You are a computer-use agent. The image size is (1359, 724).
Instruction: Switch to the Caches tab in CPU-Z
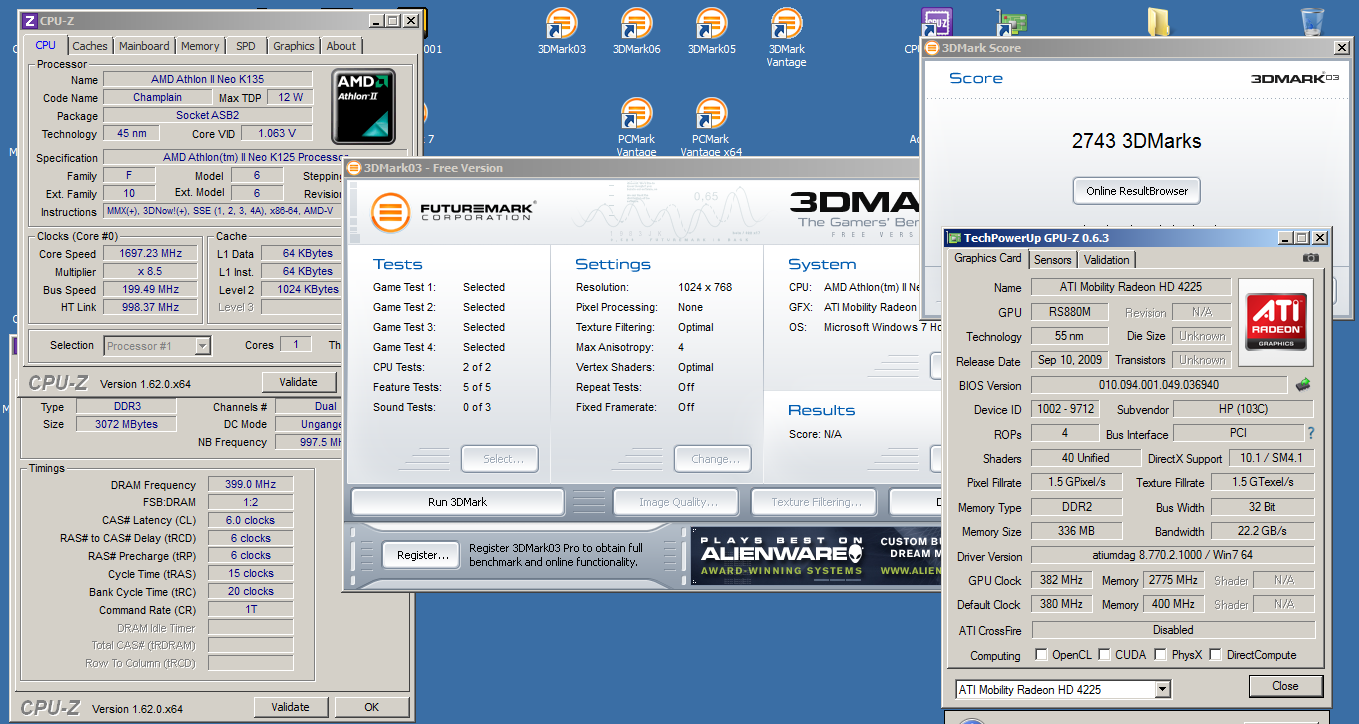pyautogui.click(x=90, y=46)
